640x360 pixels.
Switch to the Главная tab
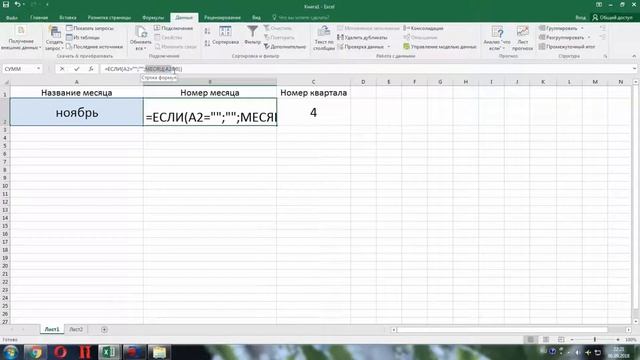(x=39, y=18)
